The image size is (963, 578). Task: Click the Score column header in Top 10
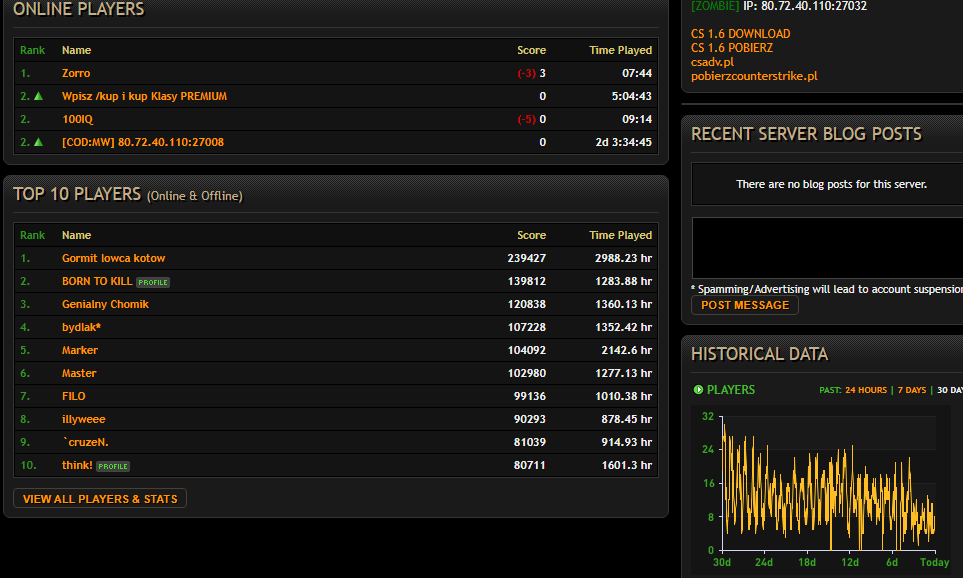pyautogui.click(x=531, y=235)
